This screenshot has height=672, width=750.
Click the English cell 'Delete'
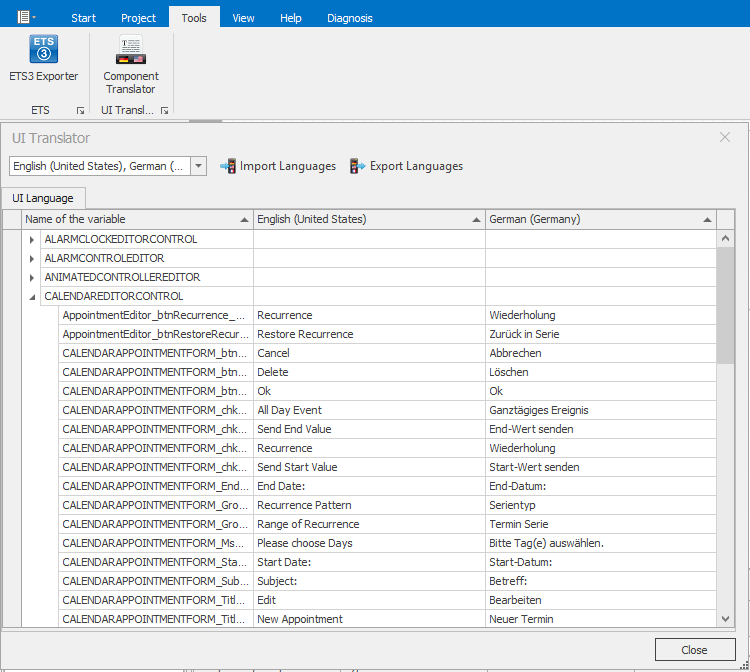coord(369,372)
